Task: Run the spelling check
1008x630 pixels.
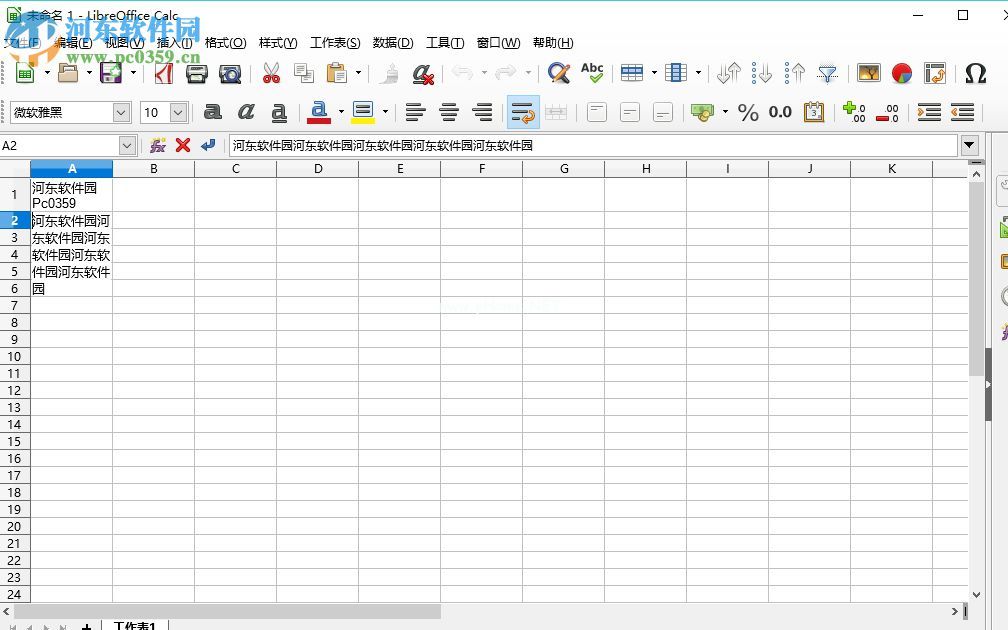Action: tap(591, 72)
